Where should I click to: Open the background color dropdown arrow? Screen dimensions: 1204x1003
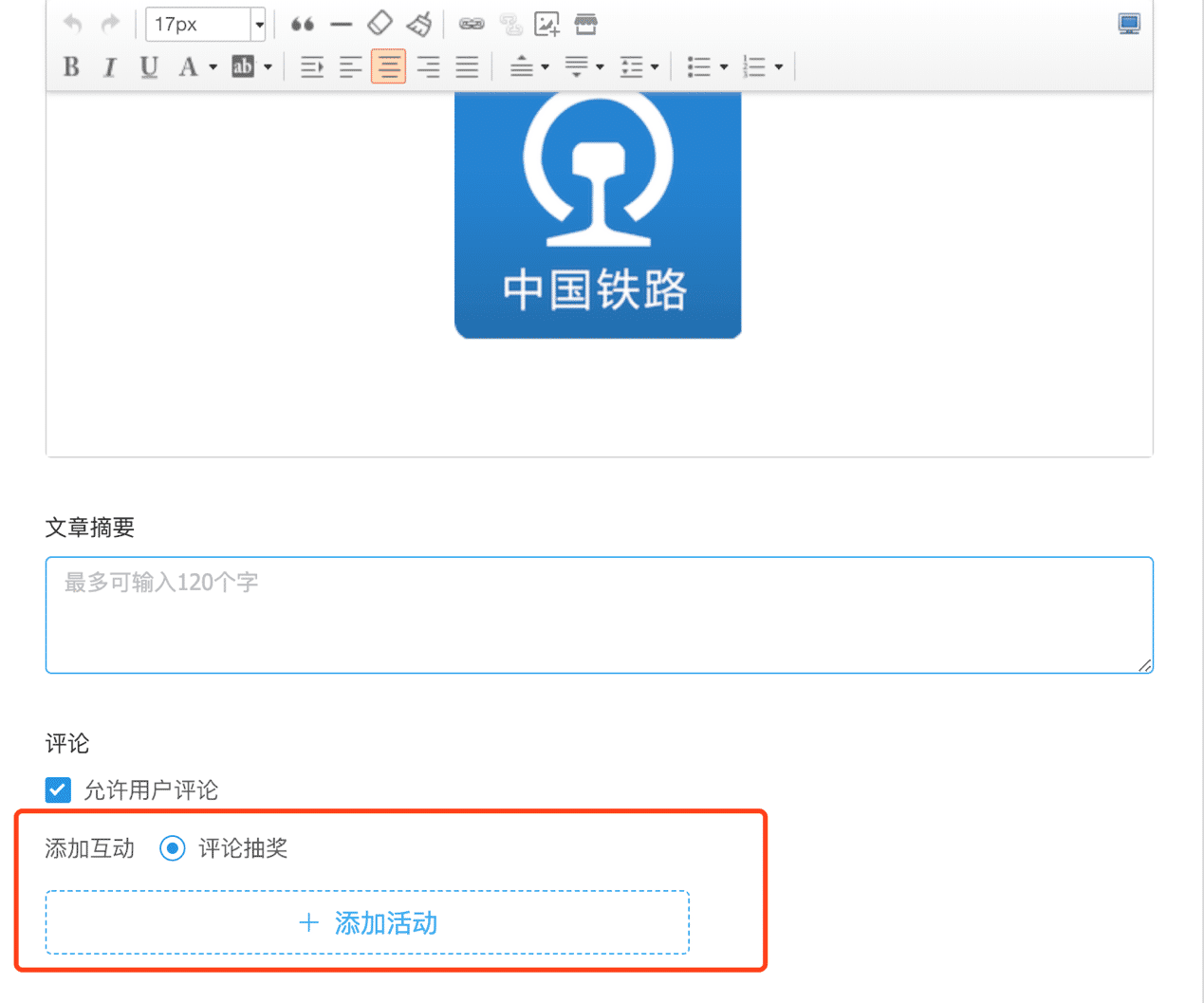point(268,66)
